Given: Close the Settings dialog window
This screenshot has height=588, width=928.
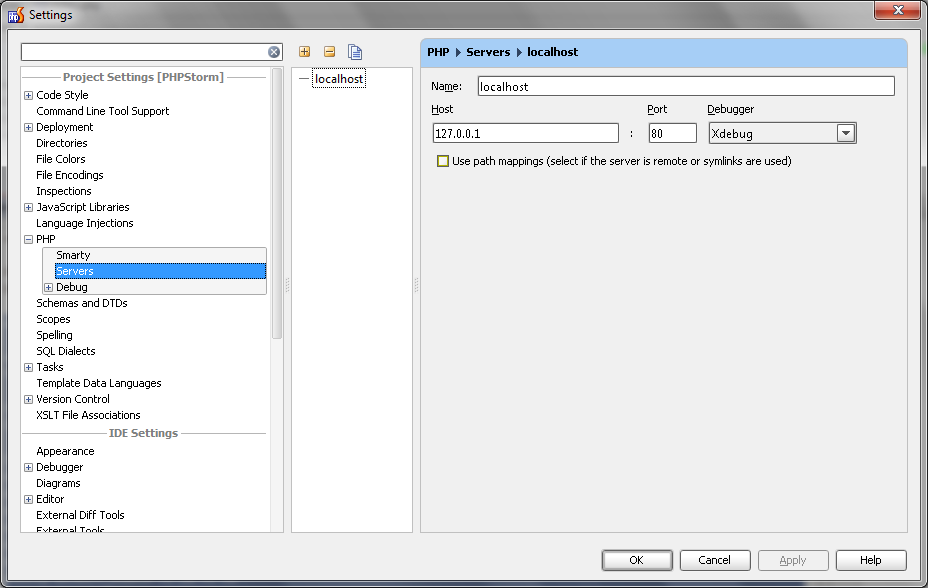Looking at the screenshot, I should pos(898,10).
